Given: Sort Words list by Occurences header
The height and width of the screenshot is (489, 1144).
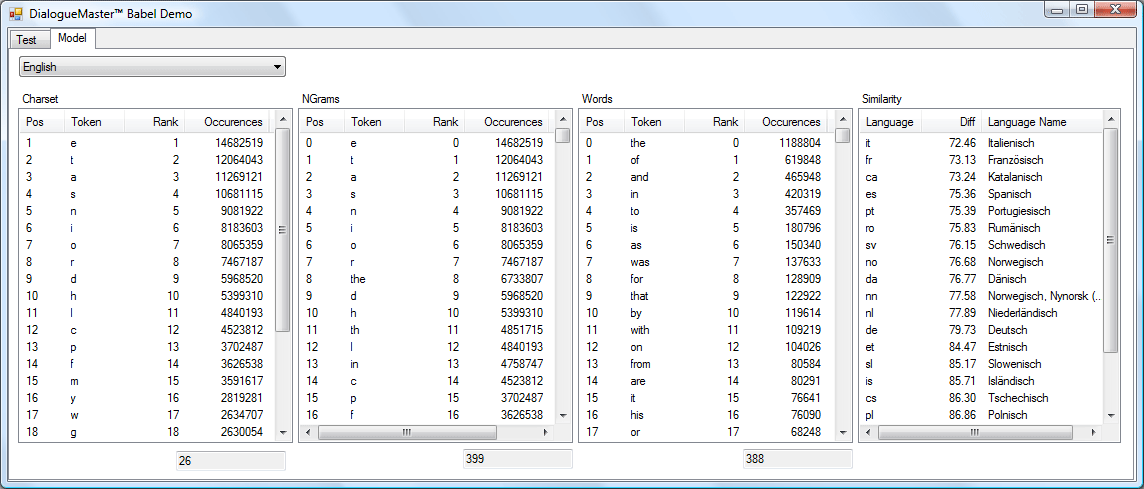Looking at the screenshot, I should point(787,122).
